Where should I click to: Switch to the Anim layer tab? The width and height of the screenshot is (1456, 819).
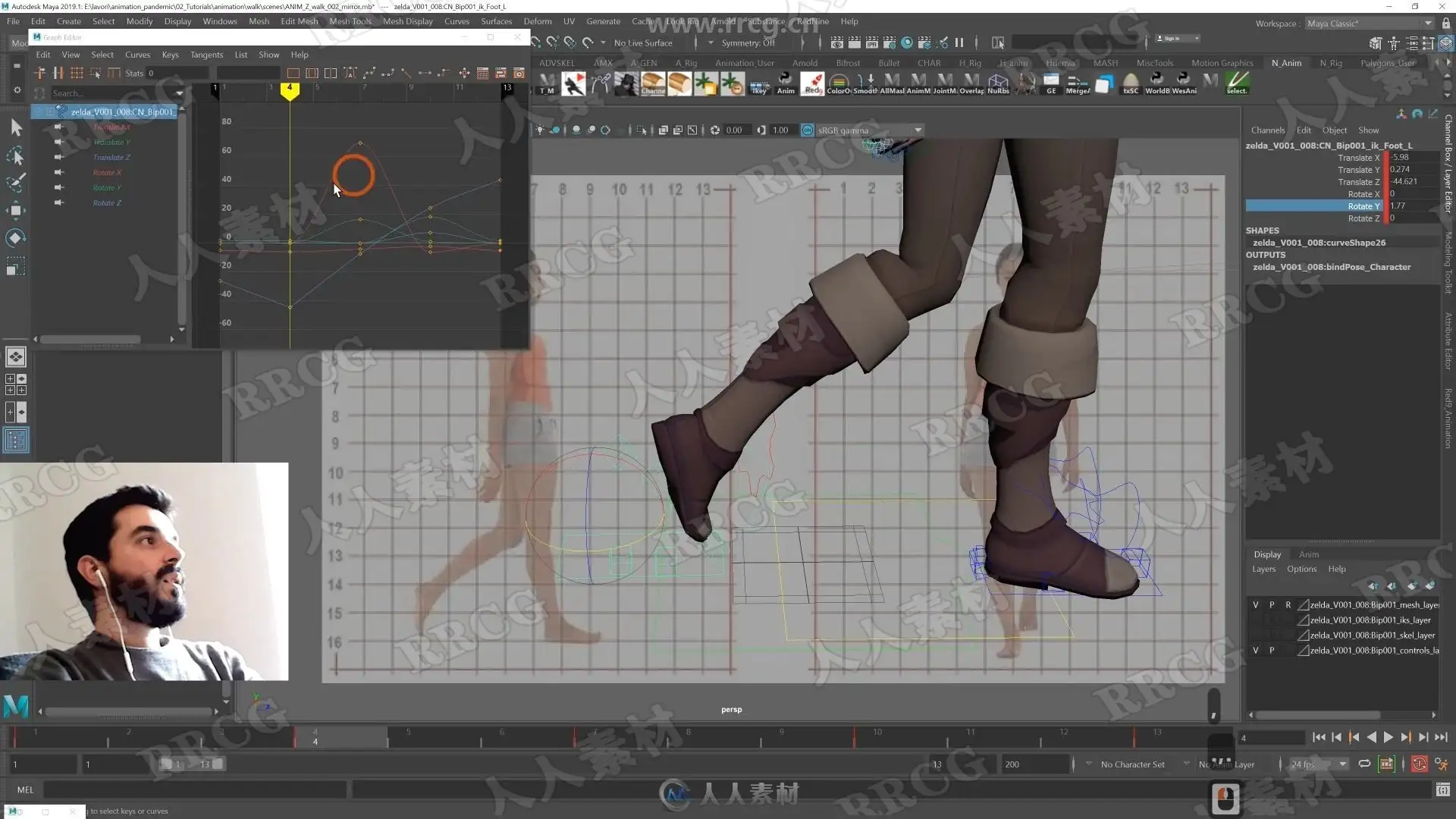click(x=1309, y=554)
